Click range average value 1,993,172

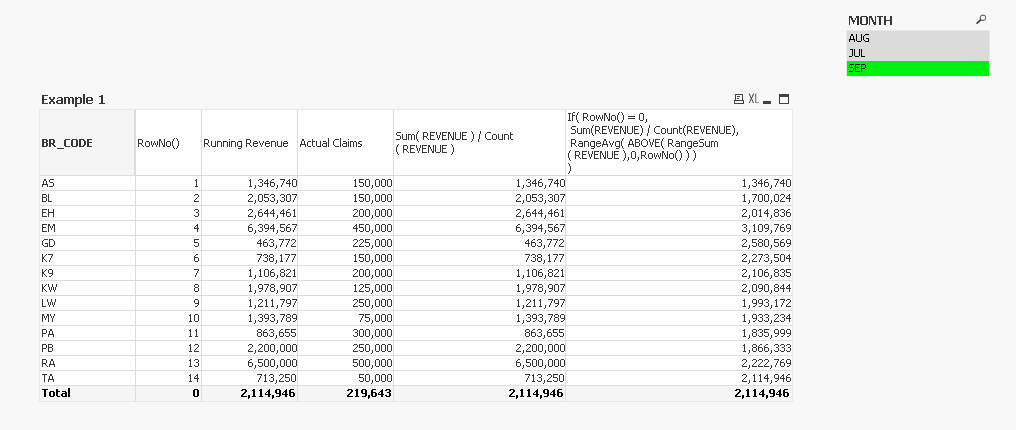click(766, 303)
